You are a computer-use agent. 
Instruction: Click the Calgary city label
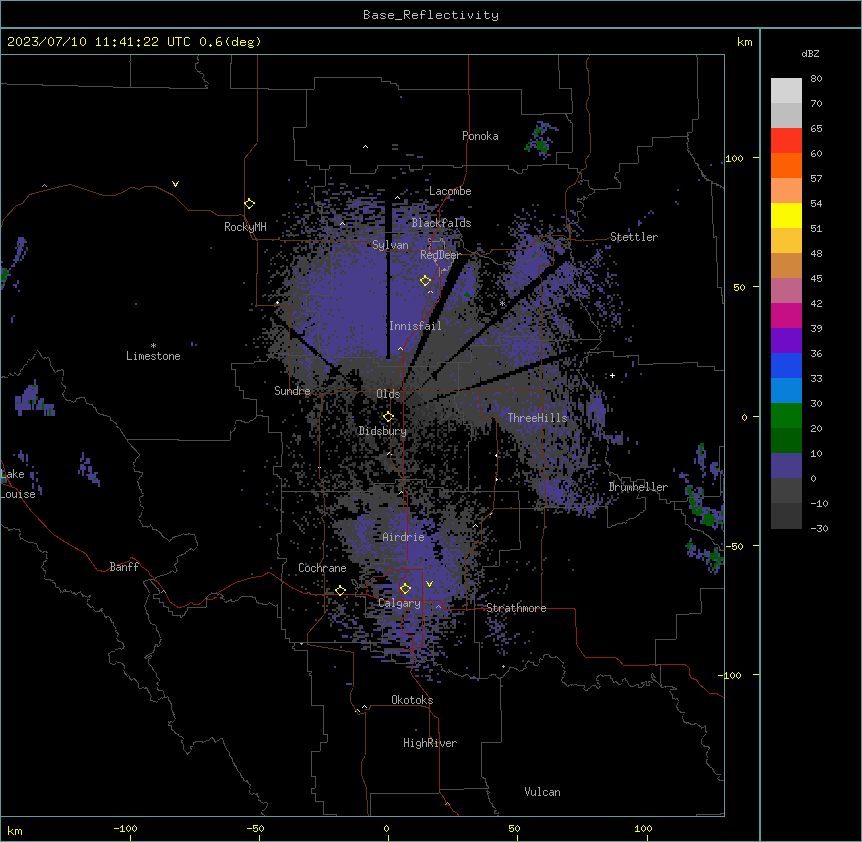[x=399, y=603]
